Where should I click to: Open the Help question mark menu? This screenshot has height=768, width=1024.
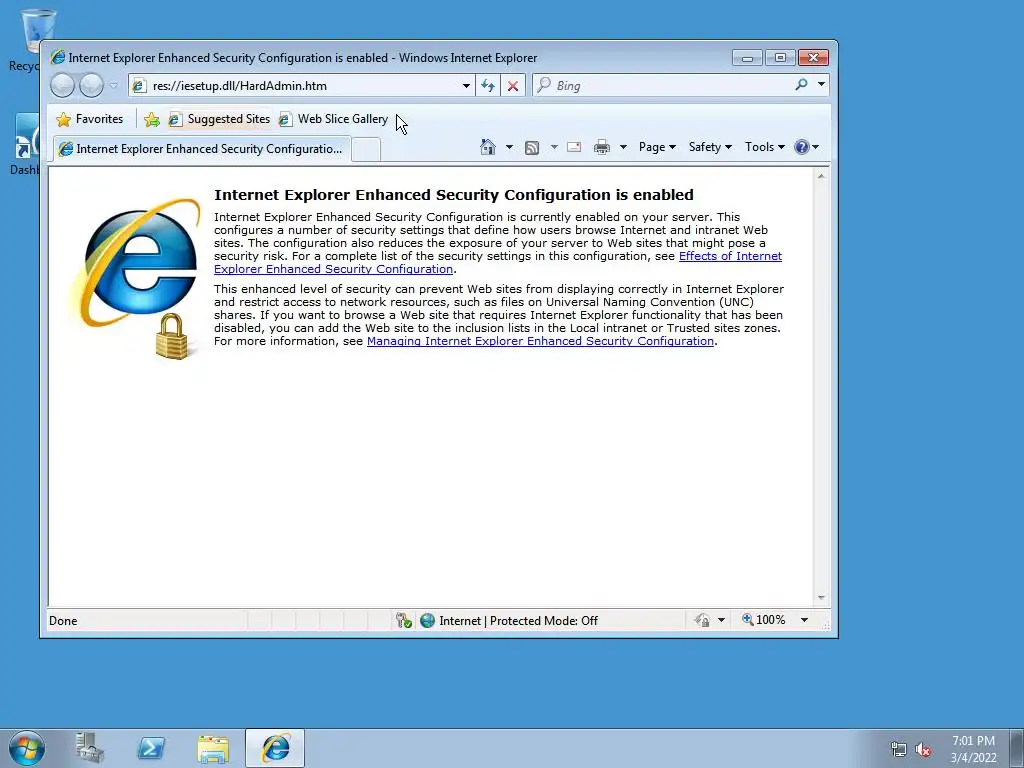tap(806, 147)
